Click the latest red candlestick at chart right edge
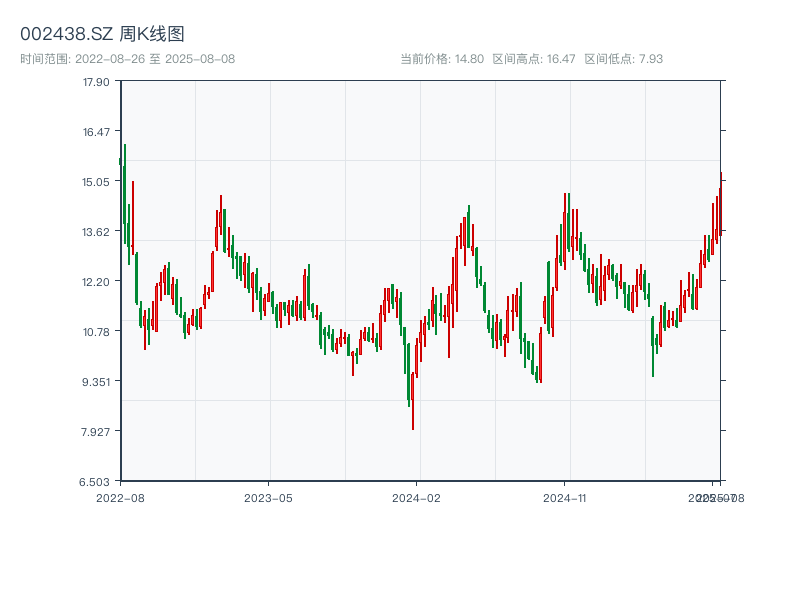Viewport: 800px width, 600px height. (721, 204)
